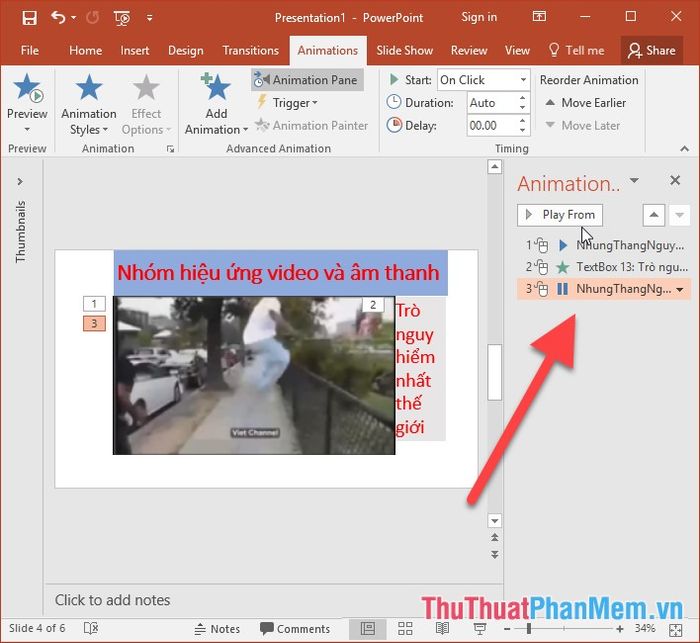Click Move Earlier in Reorder Animation

[x=585, y=103]
